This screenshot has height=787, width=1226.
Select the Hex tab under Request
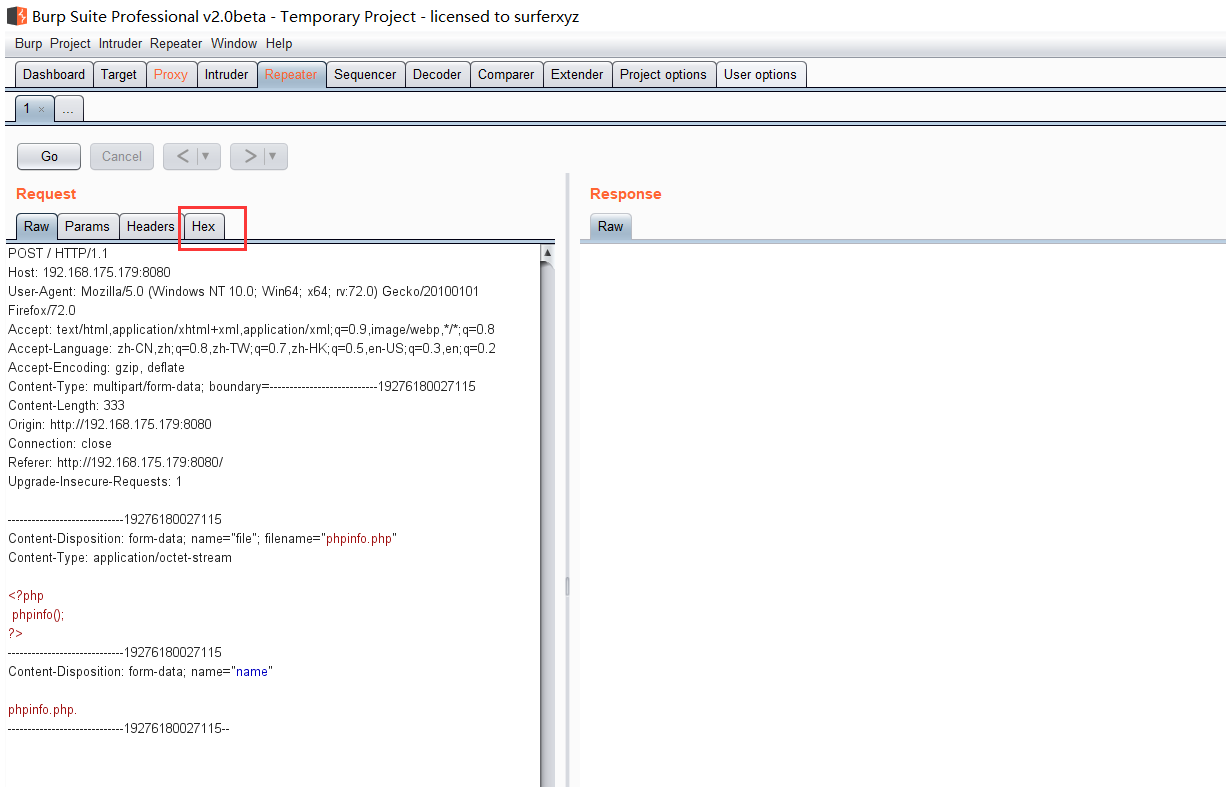(x=204, y=227)
